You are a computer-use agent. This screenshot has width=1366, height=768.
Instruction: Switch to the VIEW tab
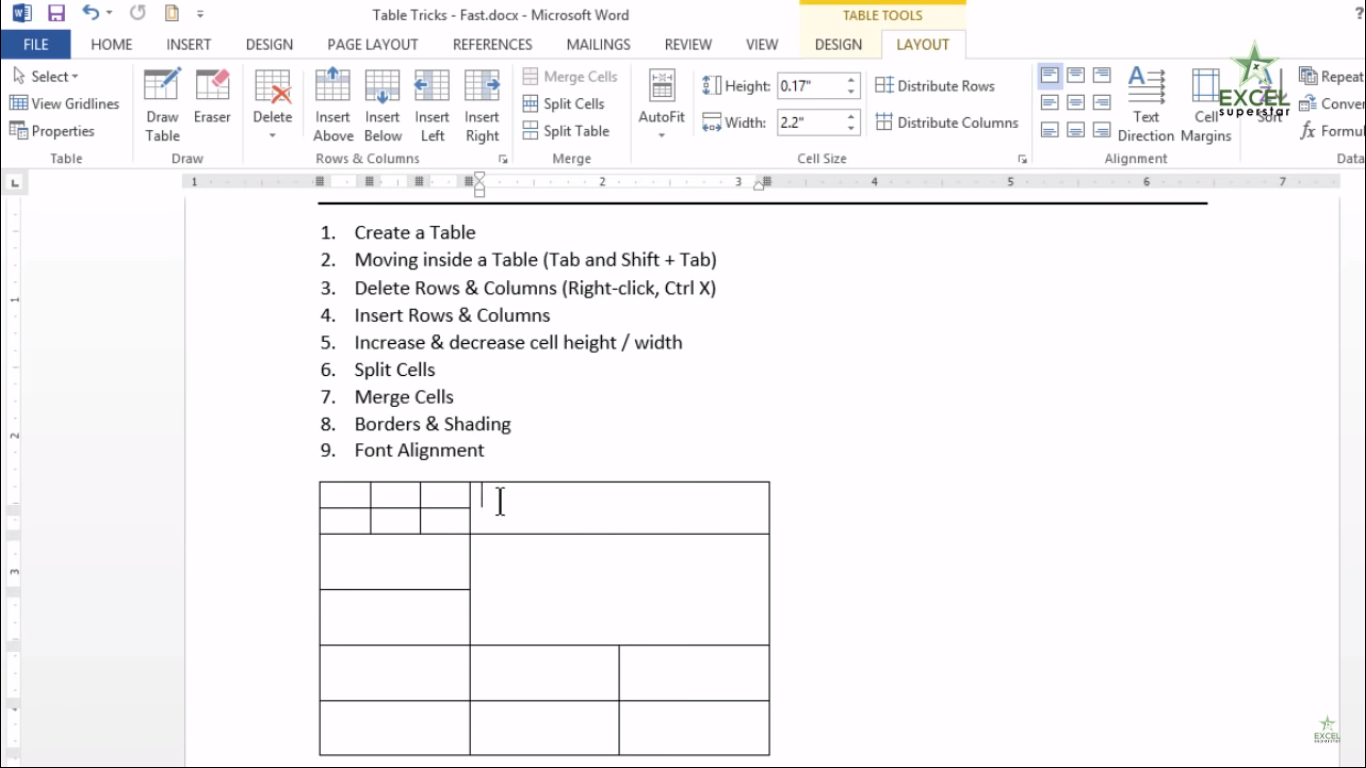coord(762,44)
